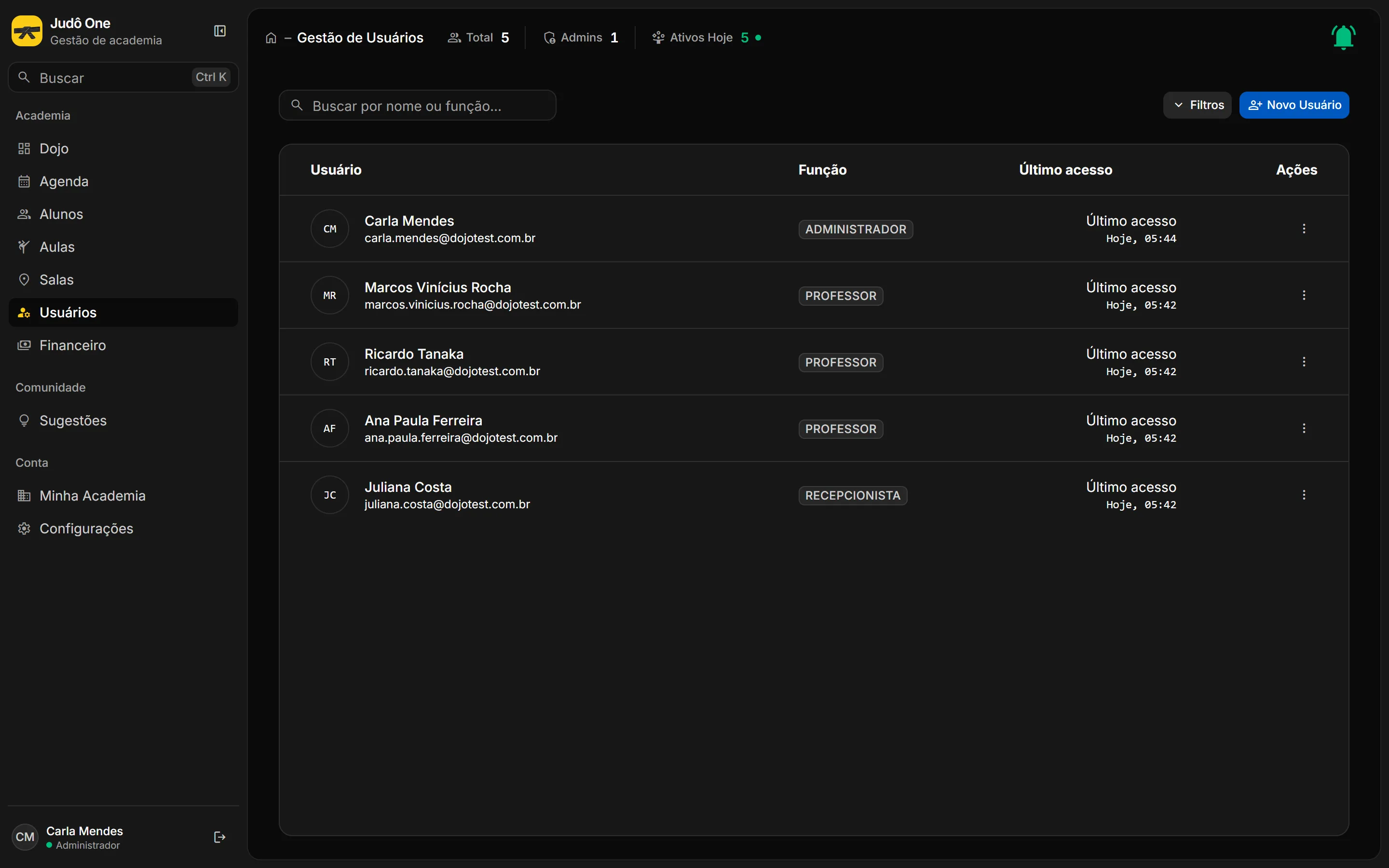
Task: Select Usuários in the sidebar
Action: click(x=123, y=312)
